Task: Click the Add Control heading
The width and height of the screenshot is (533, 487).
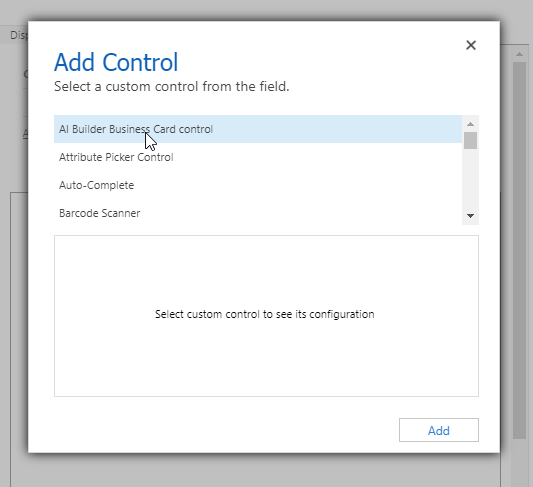Action: click(x=116, y=63)
